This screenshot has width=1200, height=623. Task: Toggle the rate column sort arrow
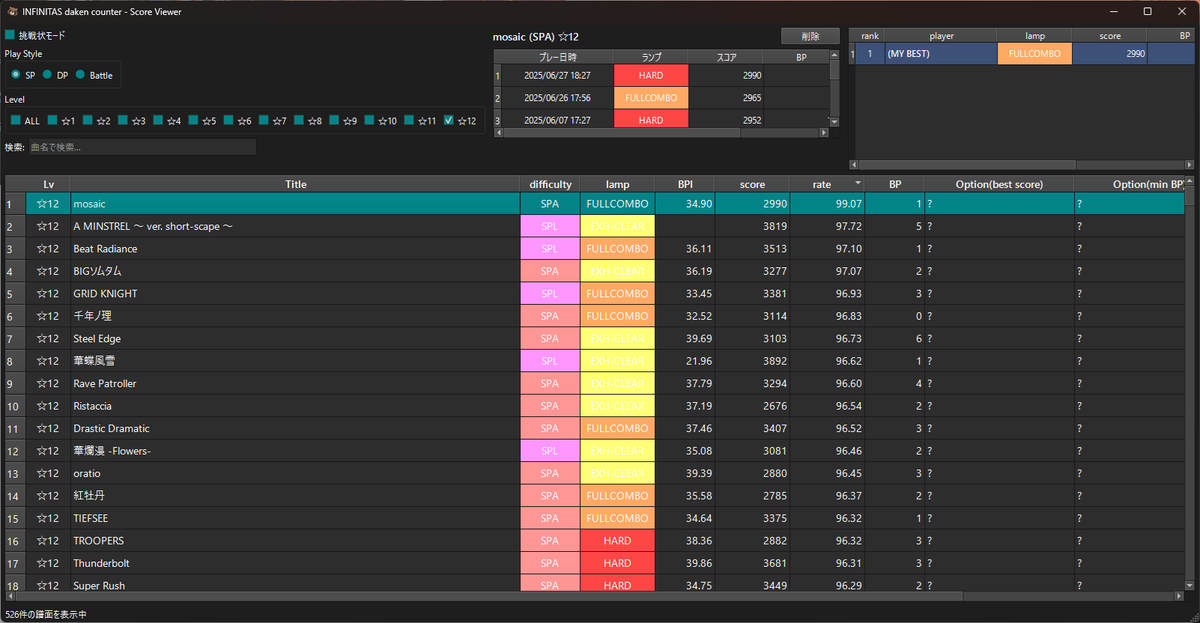coord(857,184)
